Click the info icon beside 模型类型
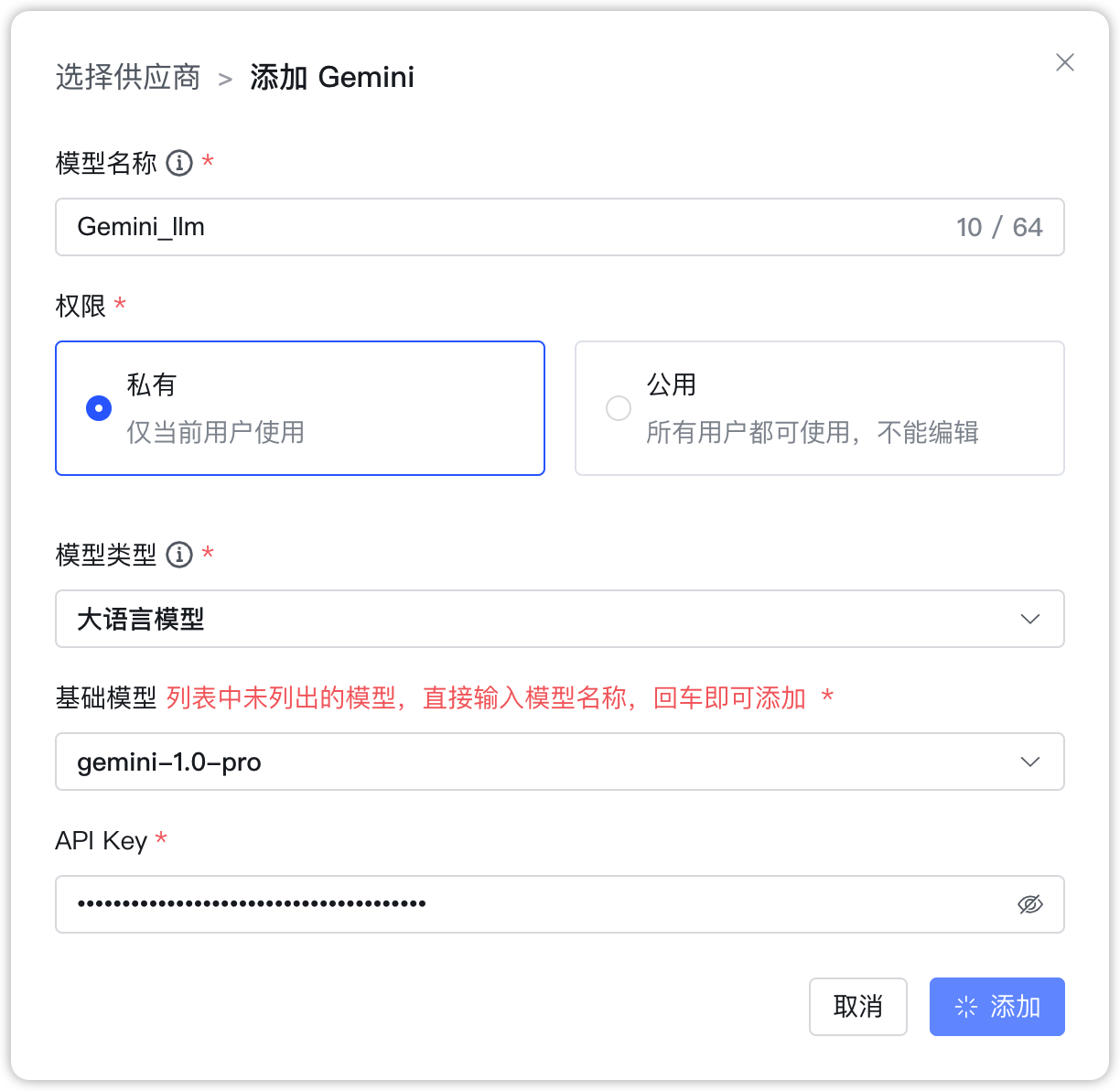Image resolution: width=1120 pixels, height=1091 pixels. click(x=179, y=554)
